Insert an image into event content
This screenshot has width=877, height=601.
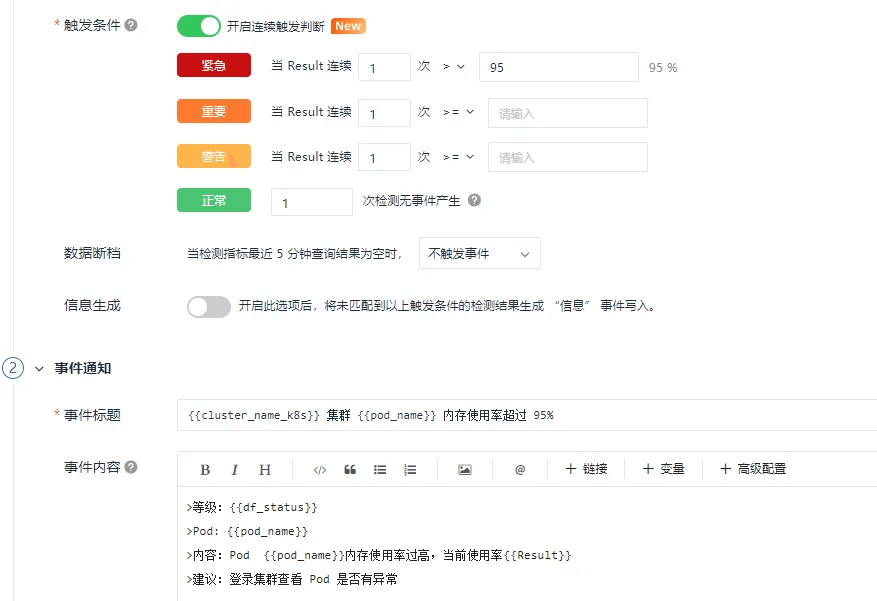coord(464,469)
